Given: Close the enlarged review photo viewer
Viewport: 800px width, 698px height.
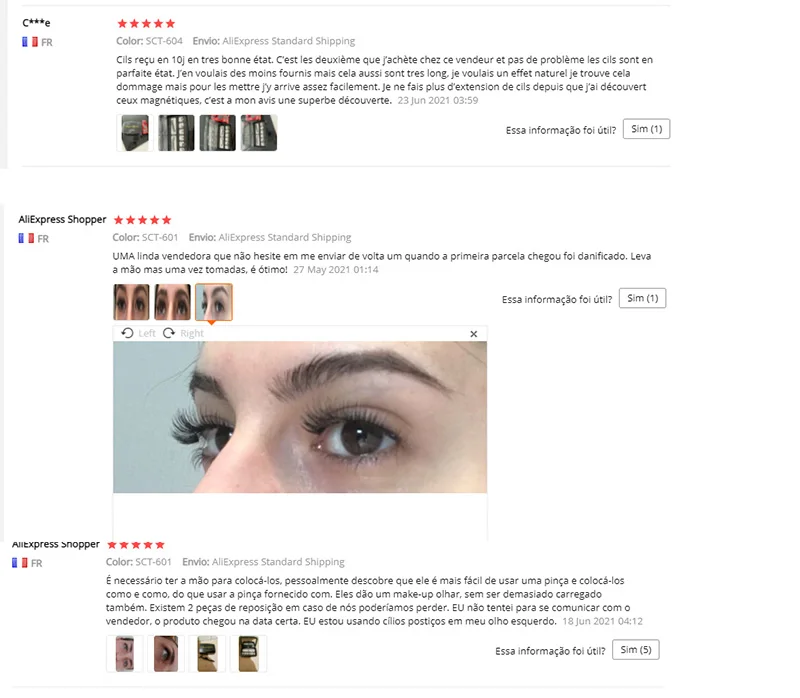Looking at the screenshot, I should click(473, 334).
